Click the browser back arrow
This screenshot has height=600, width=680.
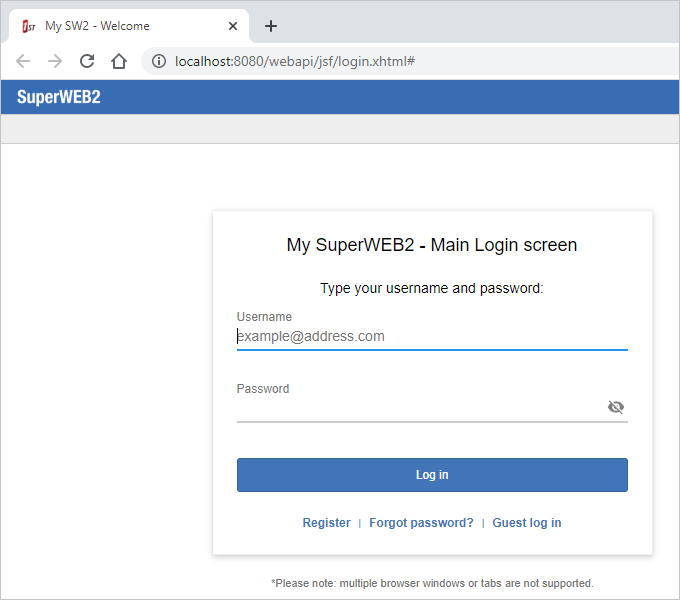pos(23,61)
